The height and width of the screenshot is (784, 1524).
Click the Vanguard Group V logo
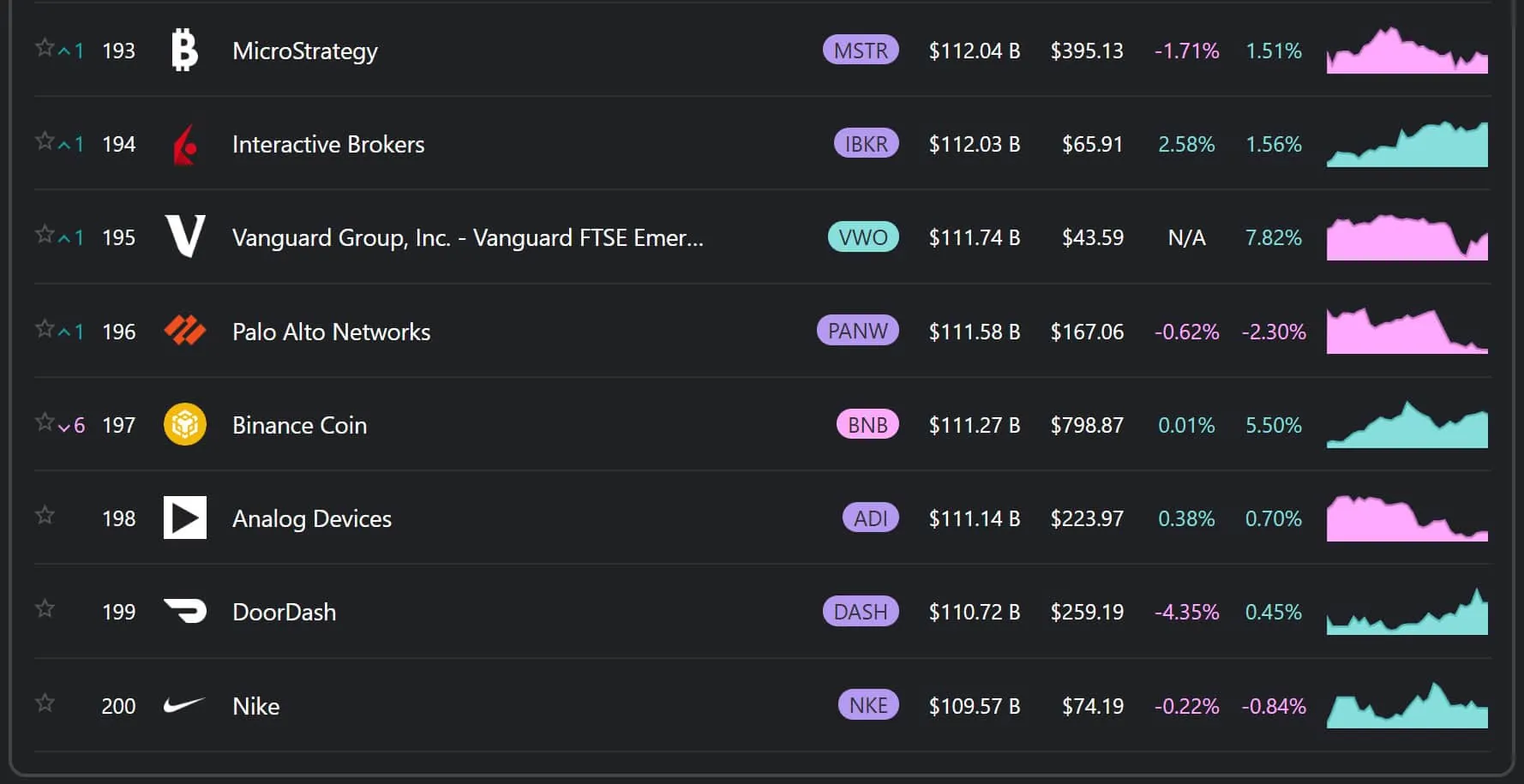point(184,237)
